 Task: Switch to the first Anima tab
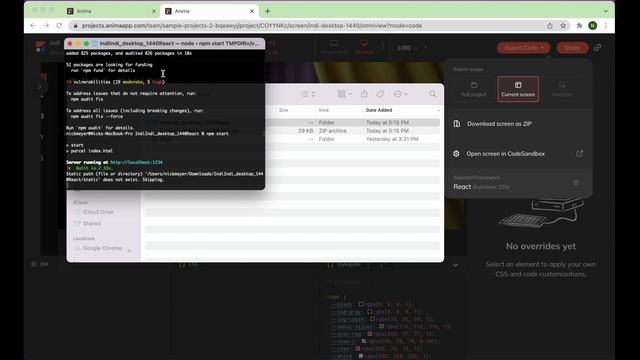[110, 11]
